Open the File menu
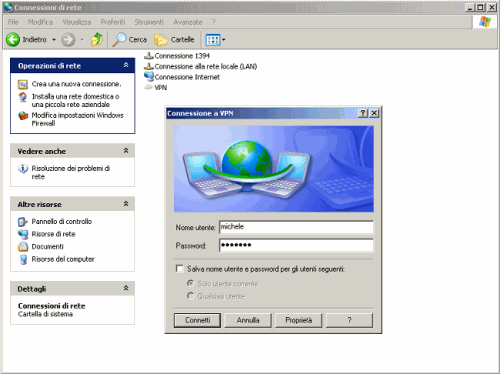 13,22
